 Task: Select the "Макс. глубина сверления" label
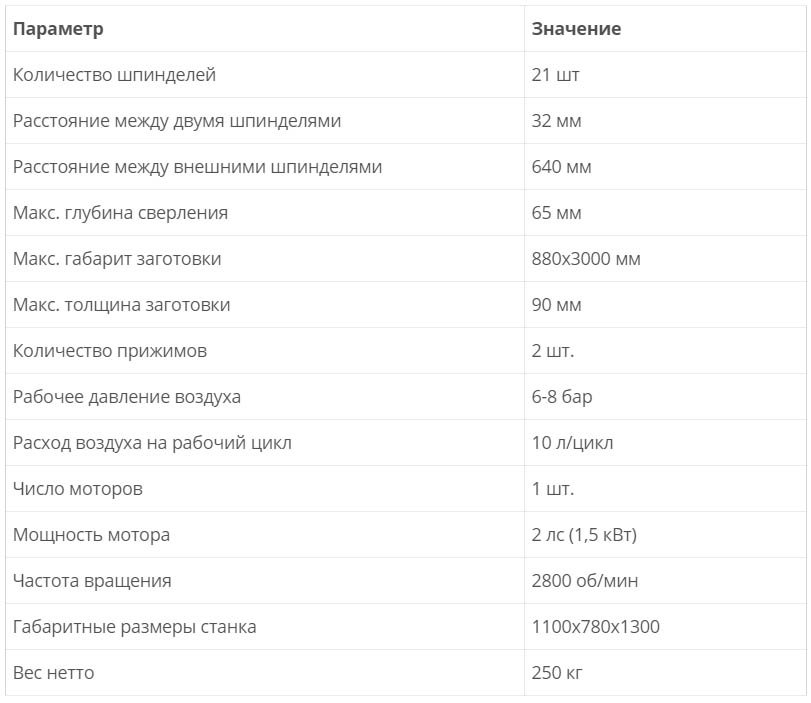[x=120, y=213]
